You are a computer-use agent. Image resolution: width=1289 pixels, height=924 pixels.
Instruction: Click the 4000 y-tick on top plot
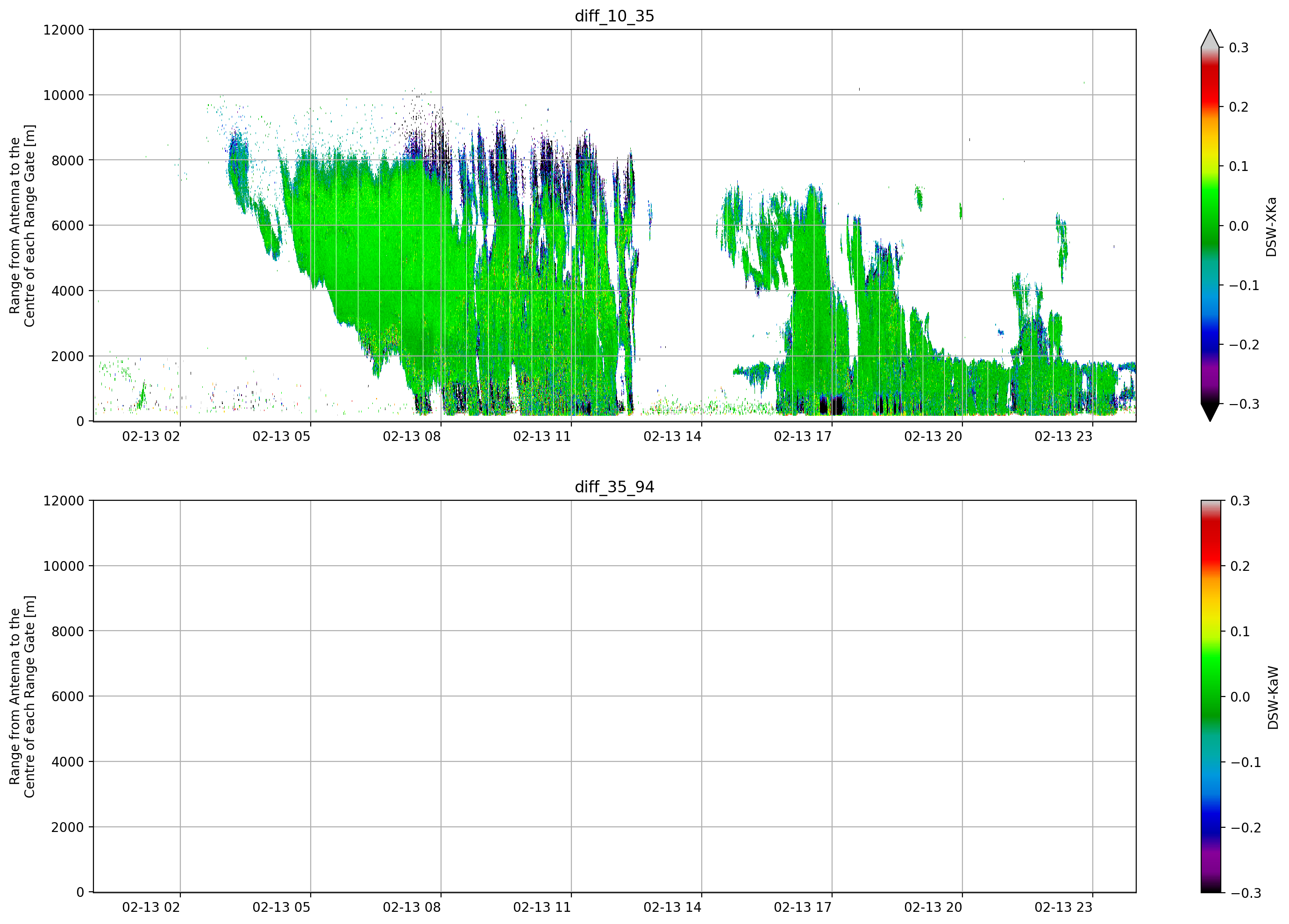pyautogui.click(x=68, y=291)
